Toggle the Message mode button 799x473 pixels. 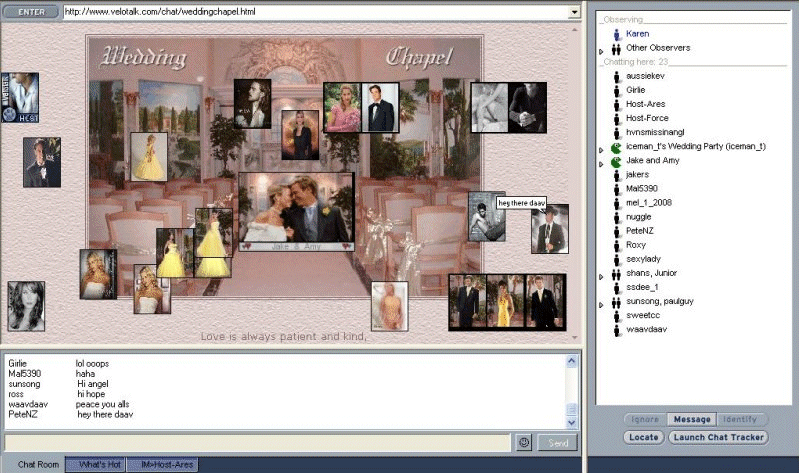691,419
